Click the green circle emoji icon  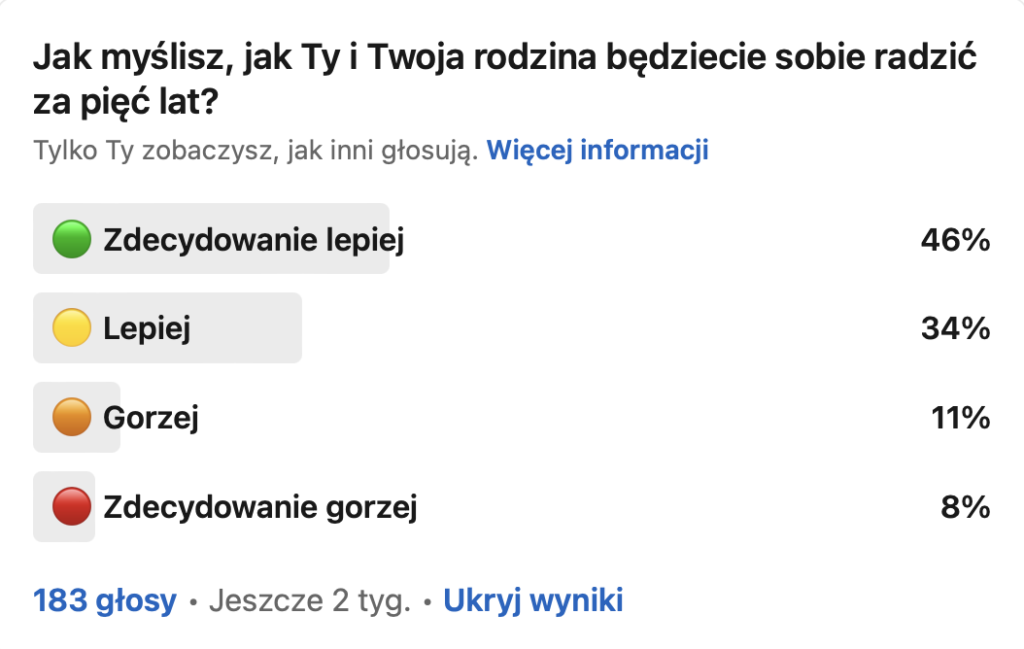point(72,240)
